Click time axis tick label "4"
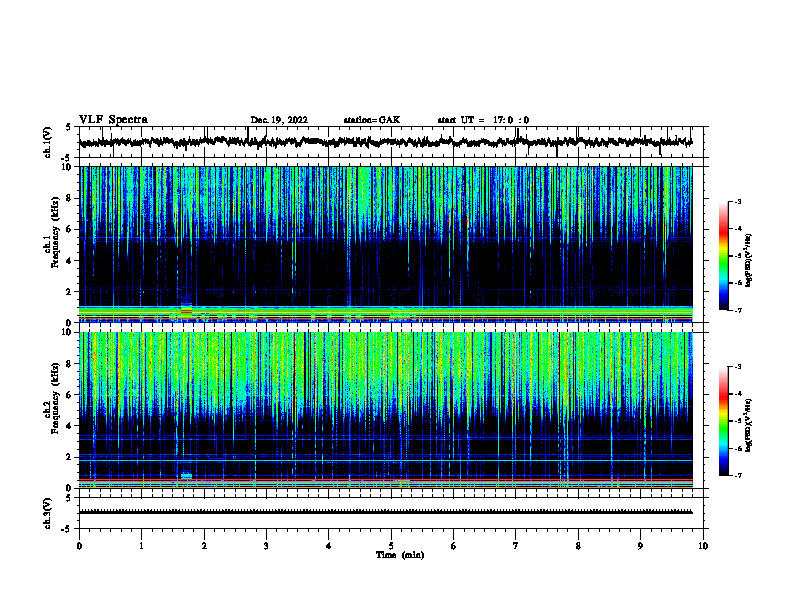792x612 pixels. coord(329,546)
